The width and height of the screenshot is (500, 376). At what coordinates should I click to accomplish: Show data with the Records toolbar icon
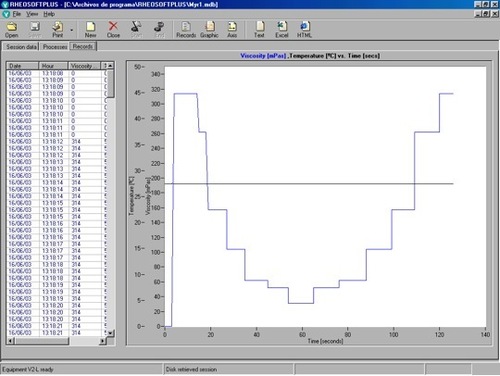pos(186,26)
